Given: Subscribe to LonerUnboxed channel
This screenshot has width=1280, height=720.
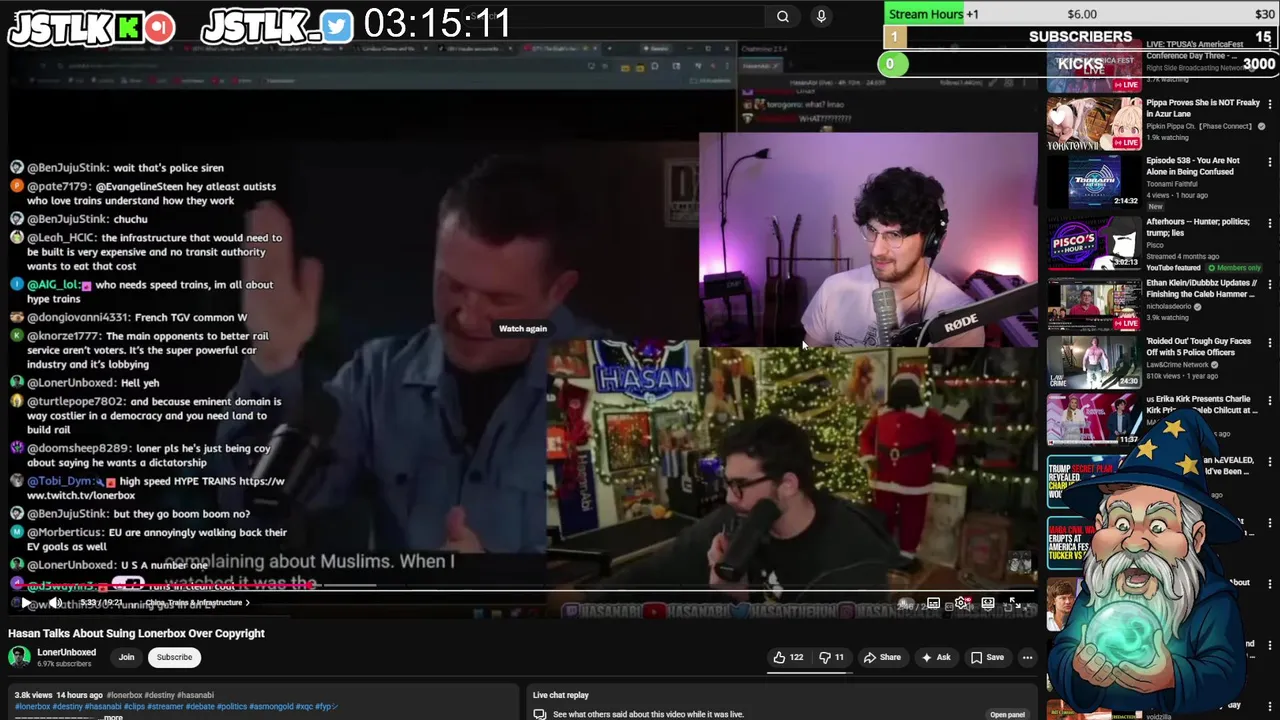Looking at the screenshot, I should click(174, 657).
